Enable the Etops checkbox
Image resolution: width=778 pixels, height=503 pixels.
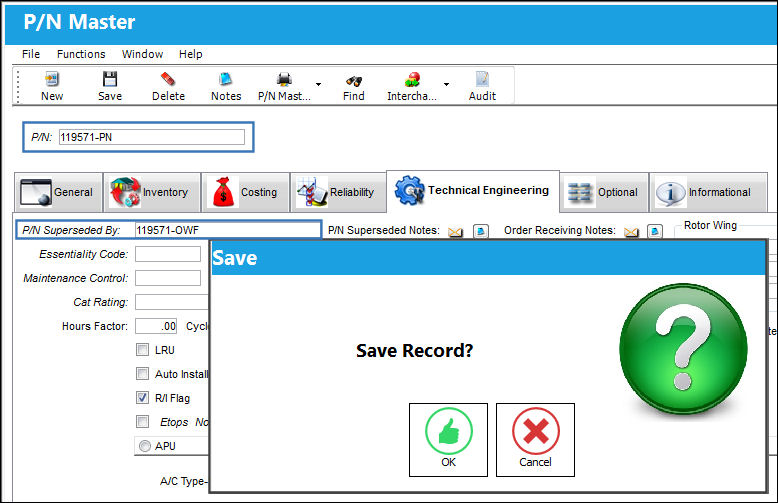[x=142, y=422]
